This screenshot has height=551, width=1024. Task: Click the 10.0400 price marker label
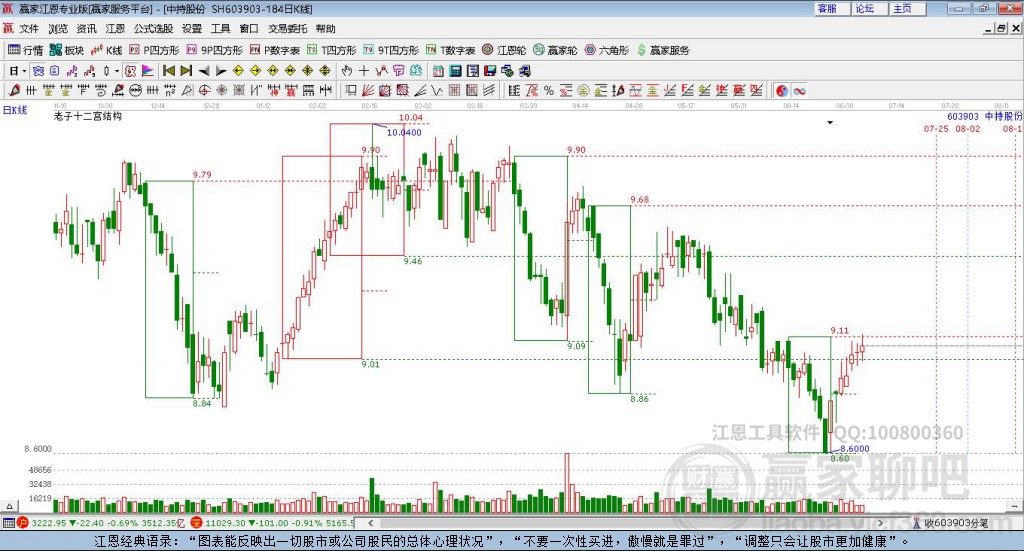pos(404,132)
